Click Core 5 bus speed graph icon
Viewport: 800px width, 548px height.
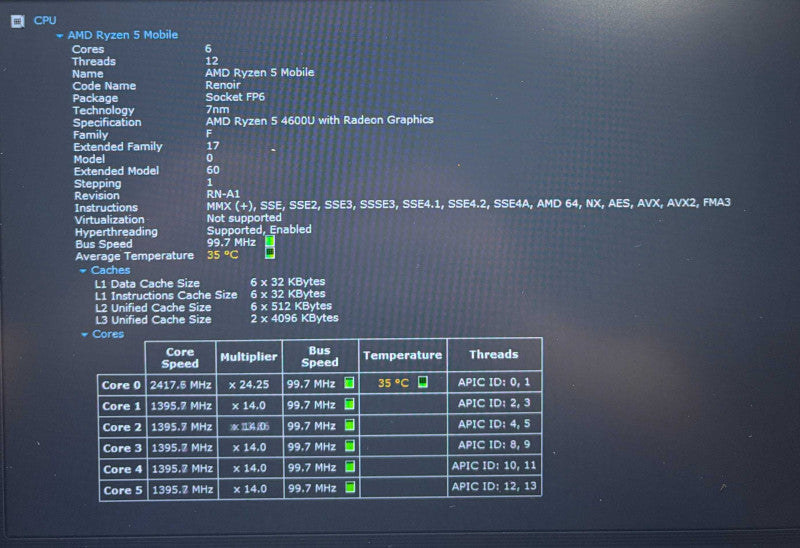(350, 487)
